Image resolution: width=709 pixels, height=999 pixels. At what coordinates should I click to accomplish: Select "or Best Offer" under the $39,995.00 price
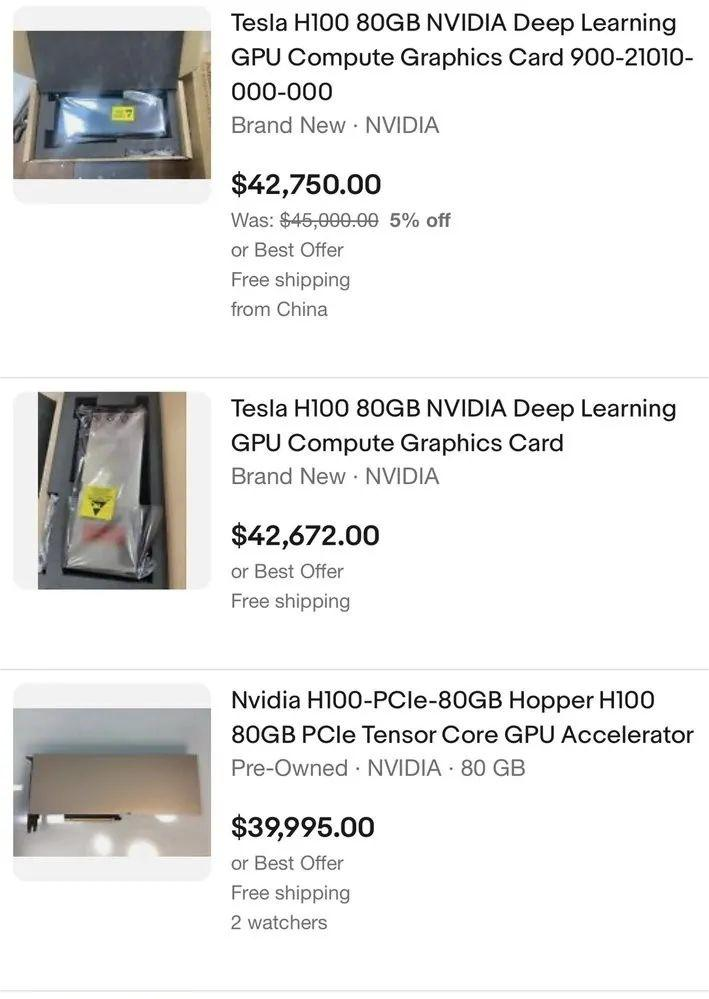tap(287, 863)
